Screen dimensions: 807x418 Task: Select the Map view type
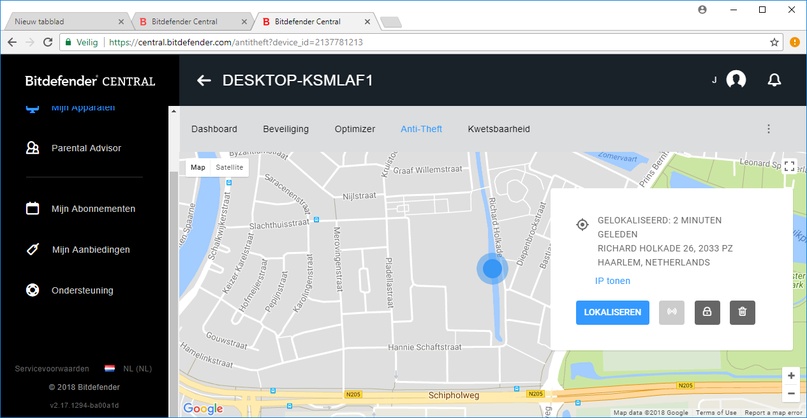click(x=198, y=167)
